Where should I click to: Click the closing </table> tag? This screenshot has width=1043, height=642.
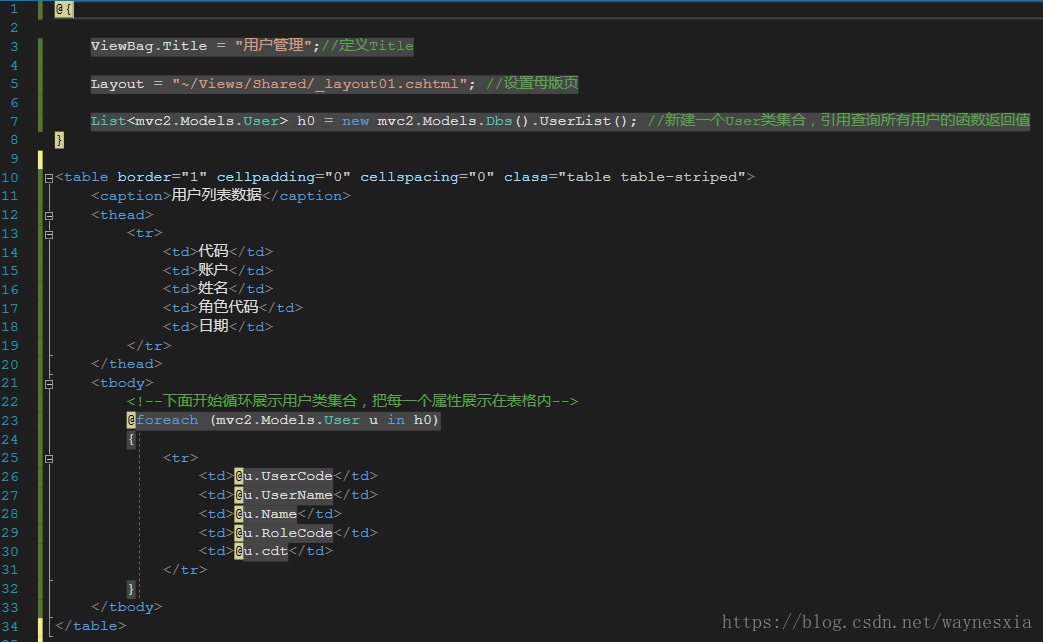[90, 626]
